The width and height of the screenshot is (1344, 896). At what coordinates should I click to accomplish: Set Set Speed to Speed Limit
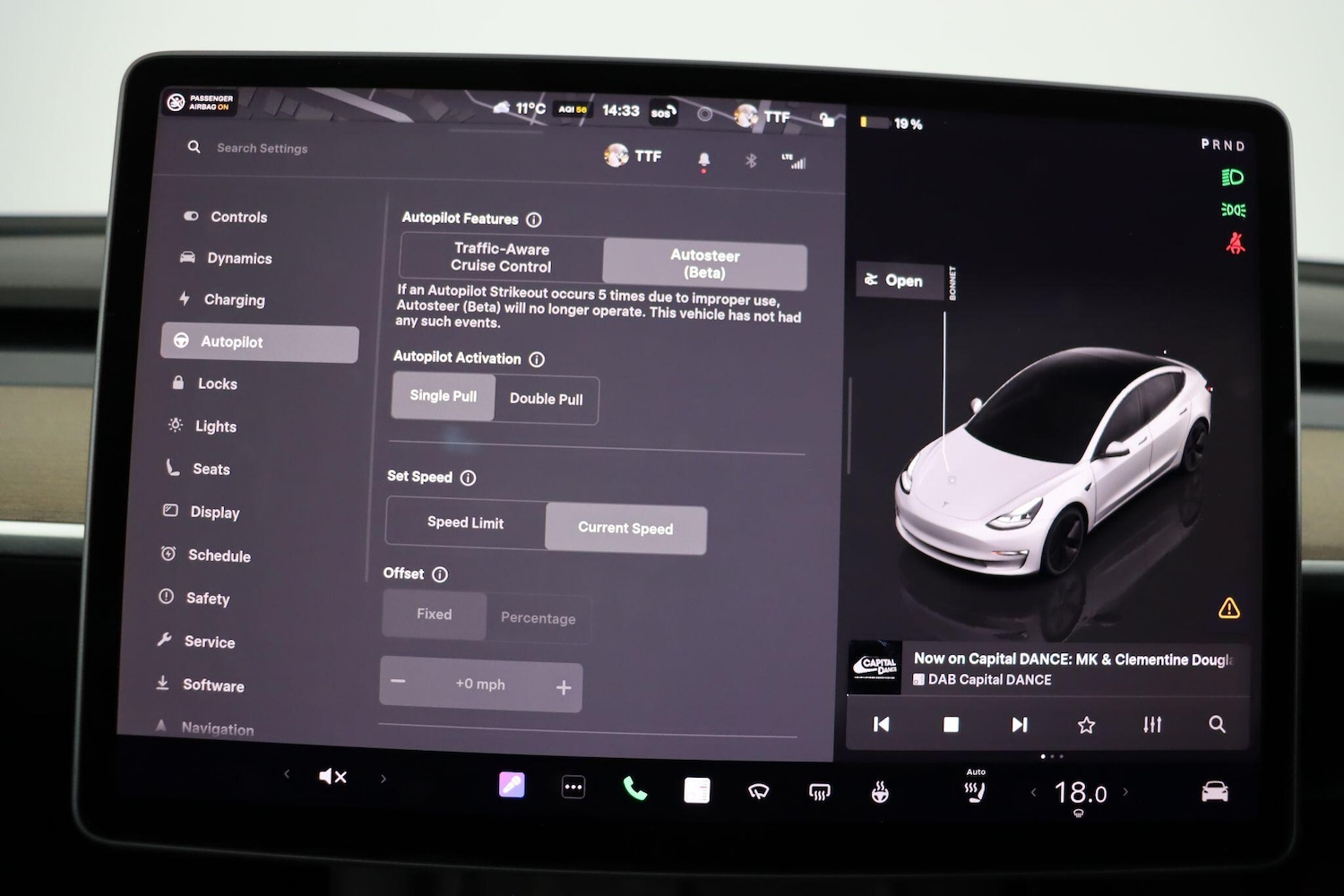click(x=466, y=522)
